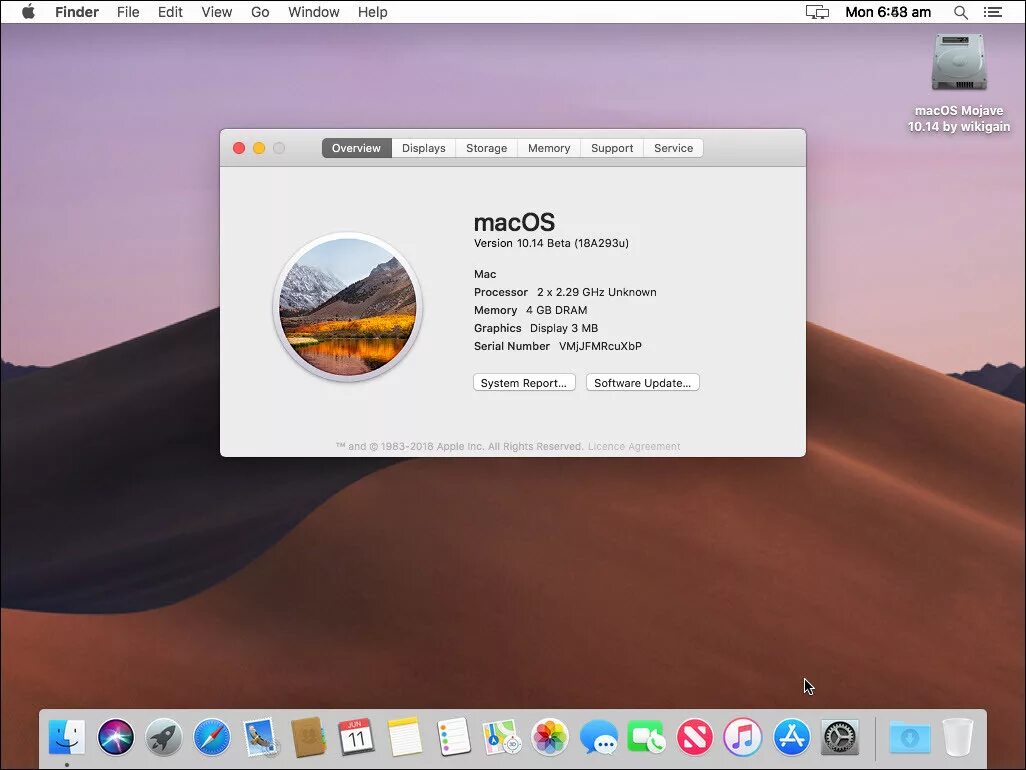
Task: Open System Preferences gear icon in Dock
Action: pyautogui.click(x=840, y=737)
